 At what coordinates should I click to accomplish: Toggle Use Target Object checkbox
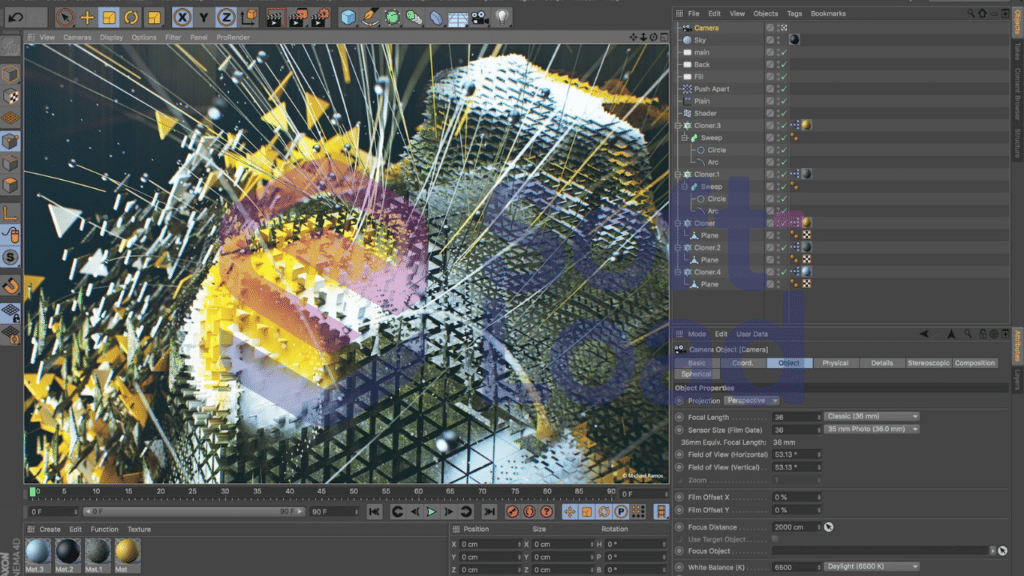click(x=775, y=539)
